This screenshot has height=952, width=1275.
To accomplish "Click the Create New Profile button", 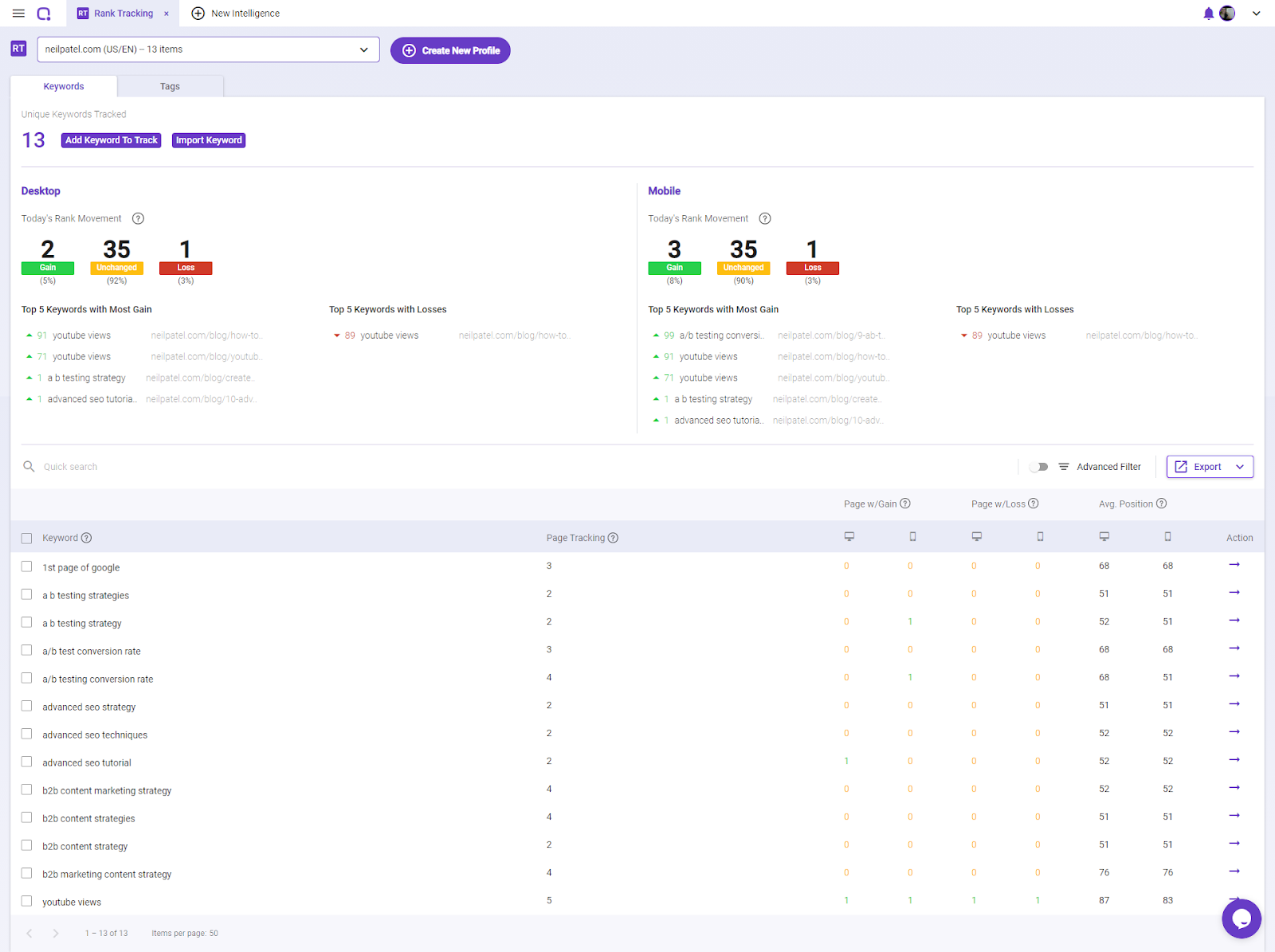I will click(x=450, y=50).
